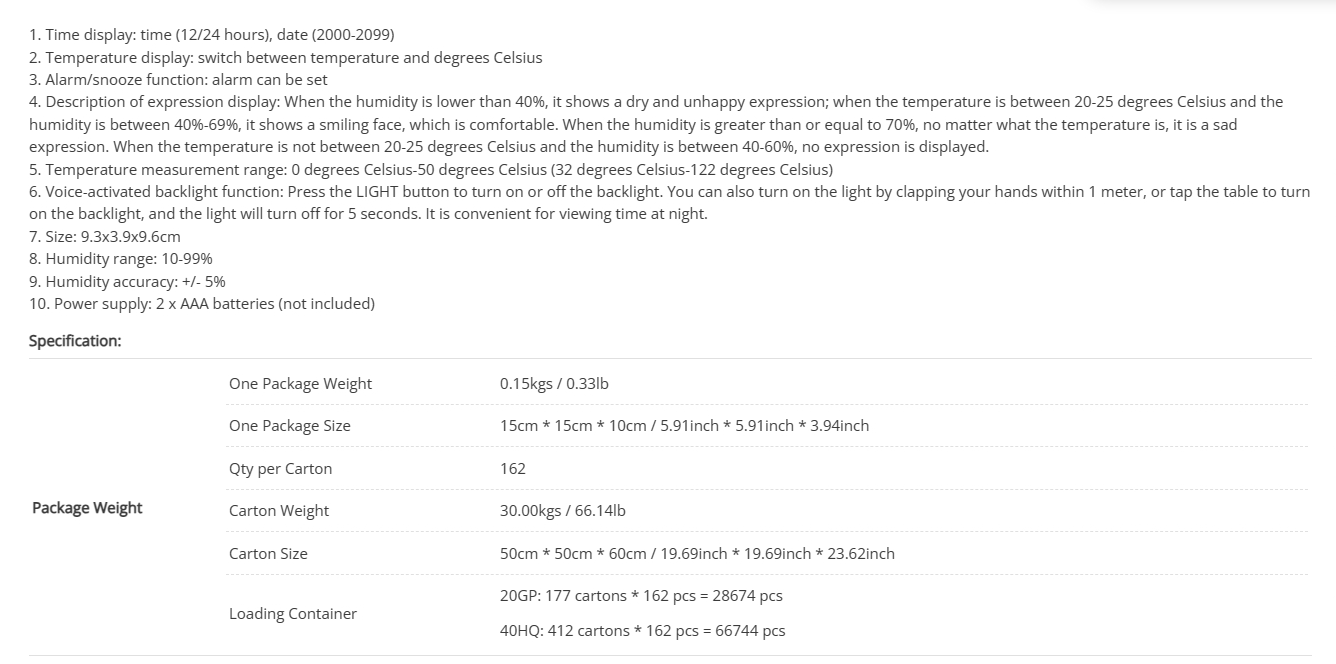
Task: Click the quantity value 162
Action: point(513,469)
